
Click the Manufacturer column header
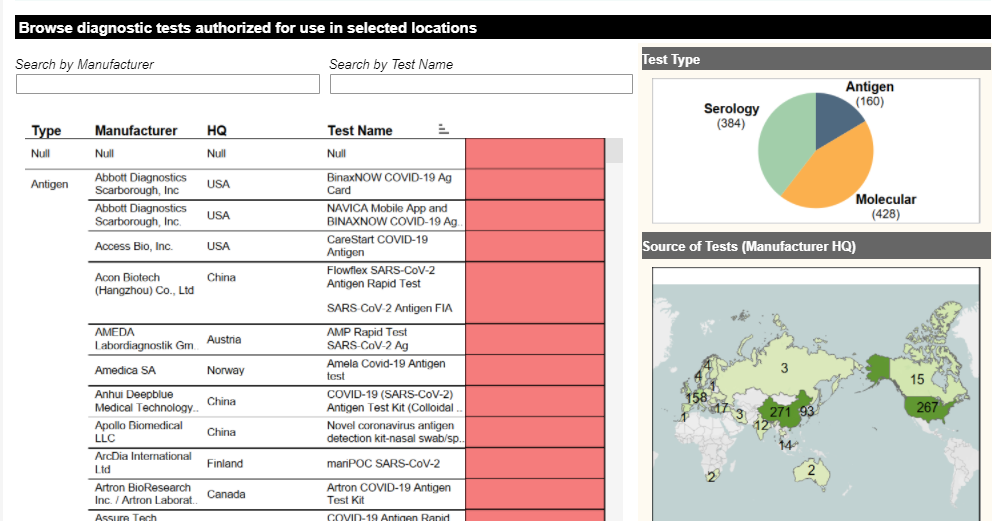pos(136,130)
